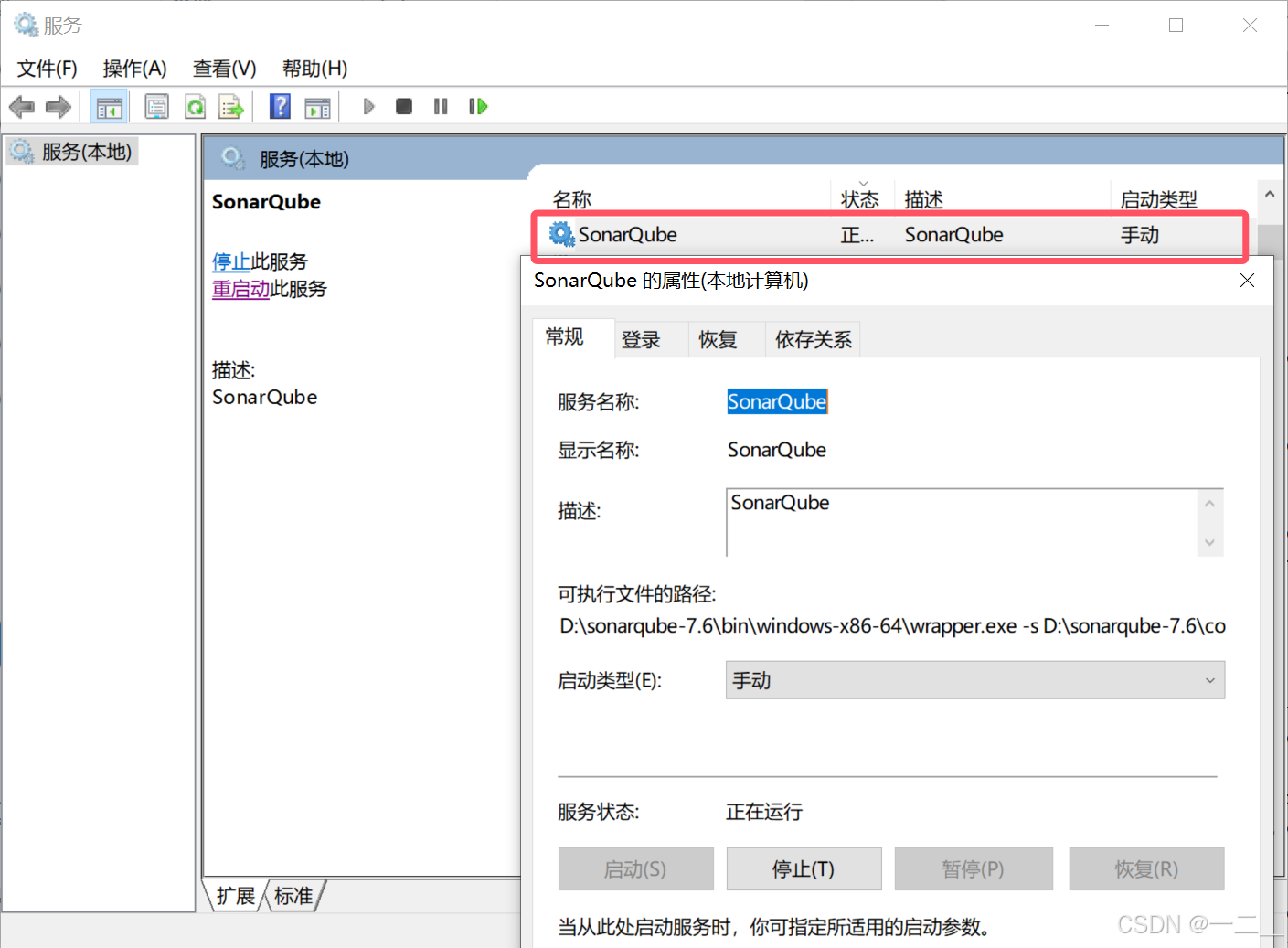Open the 操作(A) menu
Screen dimensions: 1288x948
[x=134, y=69]
